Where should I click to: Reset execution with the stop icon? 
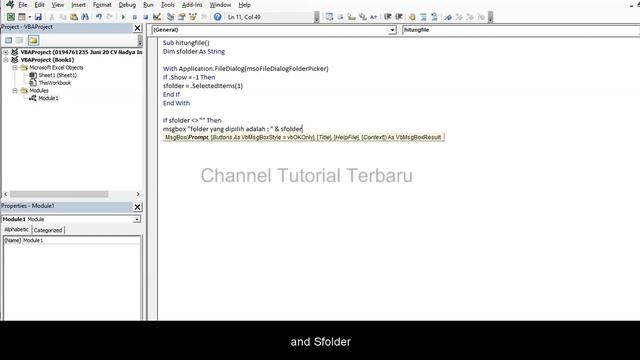[145, 17]
